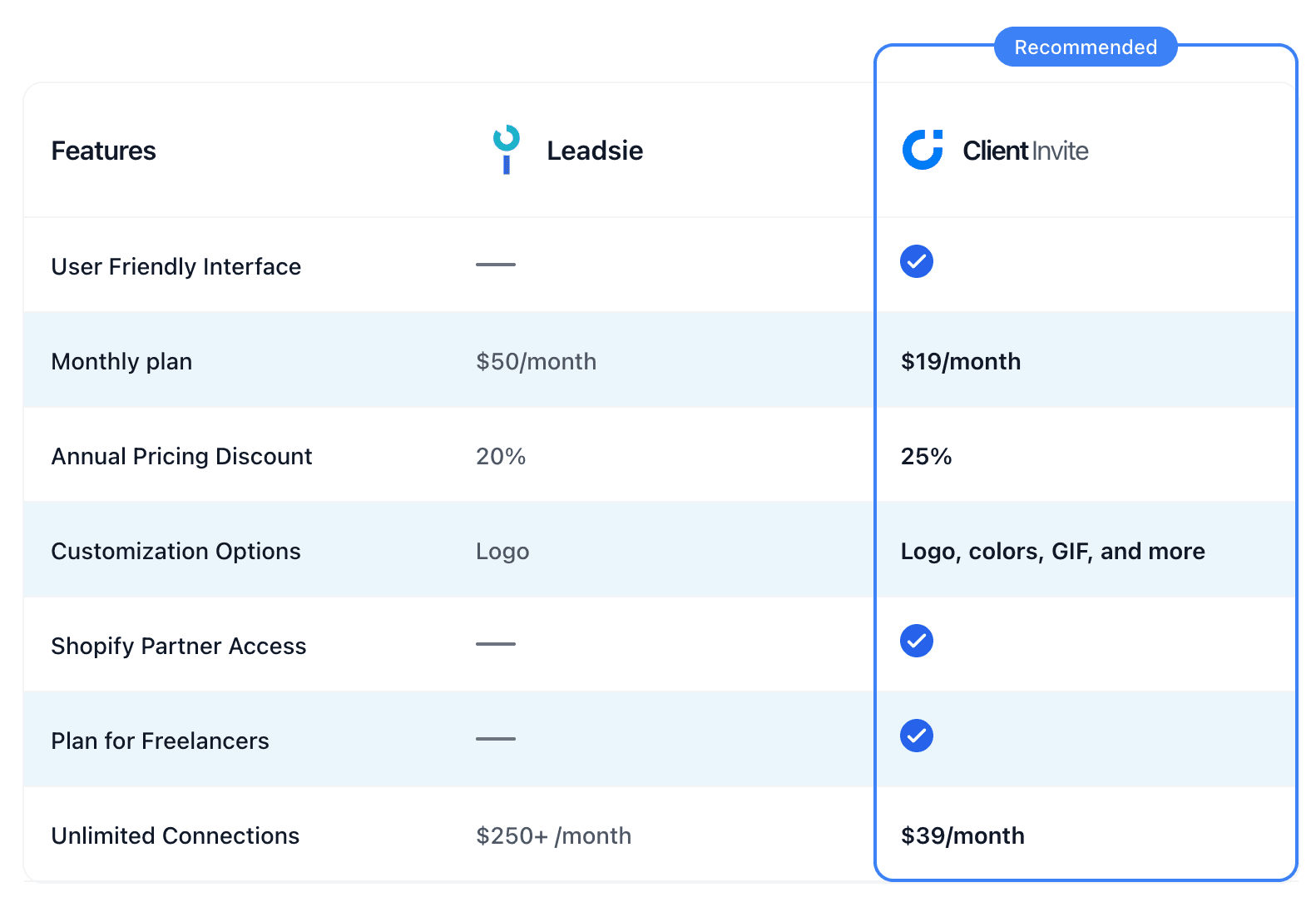Screen dimensions: 1316x902
Task: Click the 25% annual discount value
Action: (926, 456)
